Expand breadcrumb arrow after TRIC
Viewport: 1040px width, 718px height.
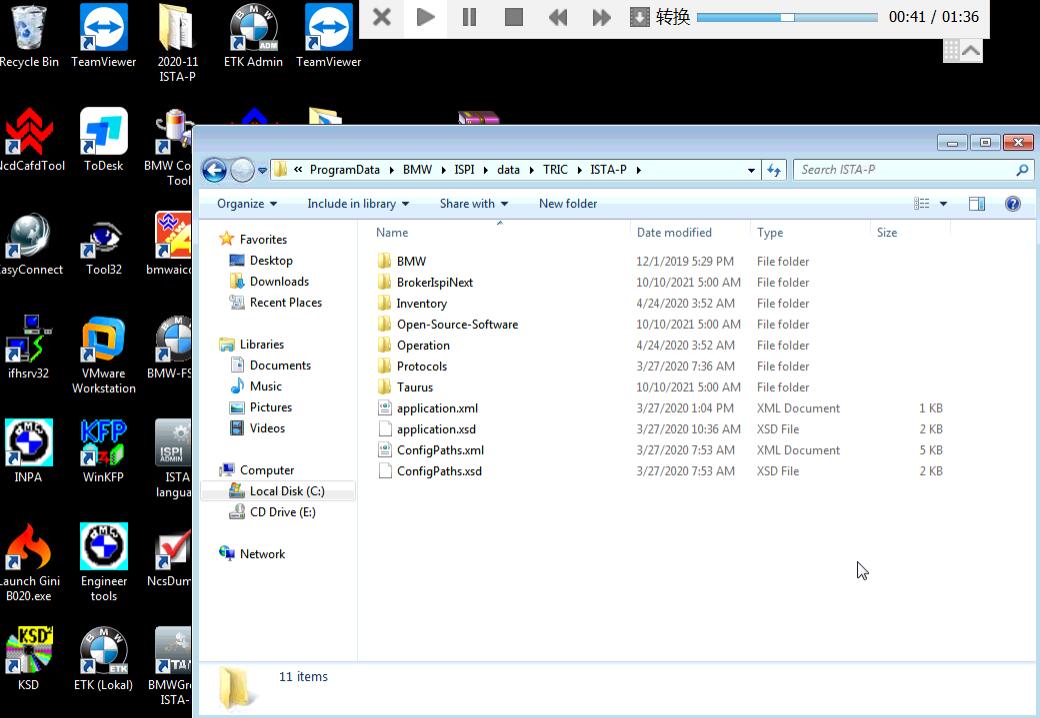[x=579, y=170]
